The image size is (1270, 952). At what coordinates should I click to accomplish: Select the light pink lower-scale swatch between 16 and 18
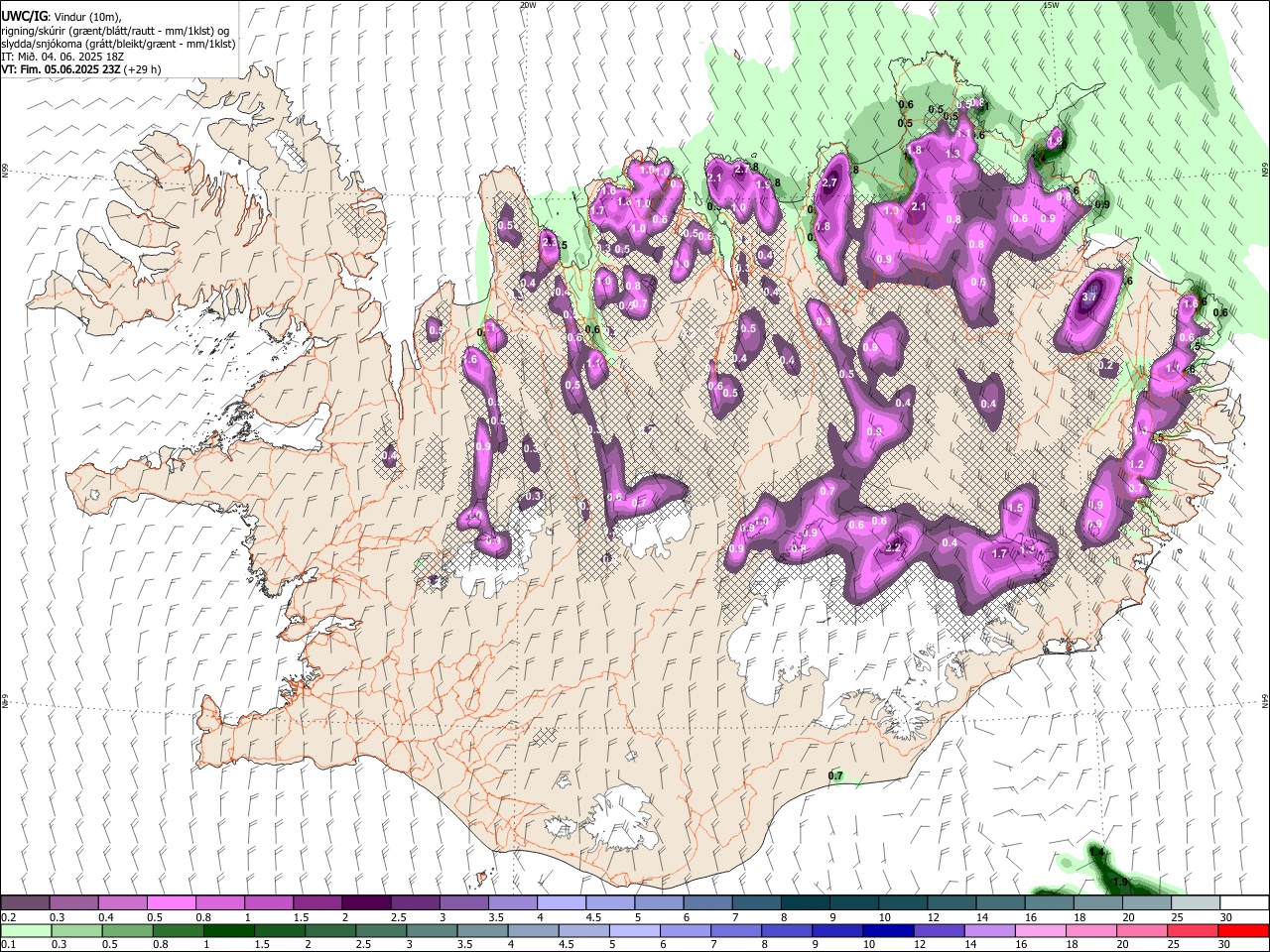(1039, 930)
